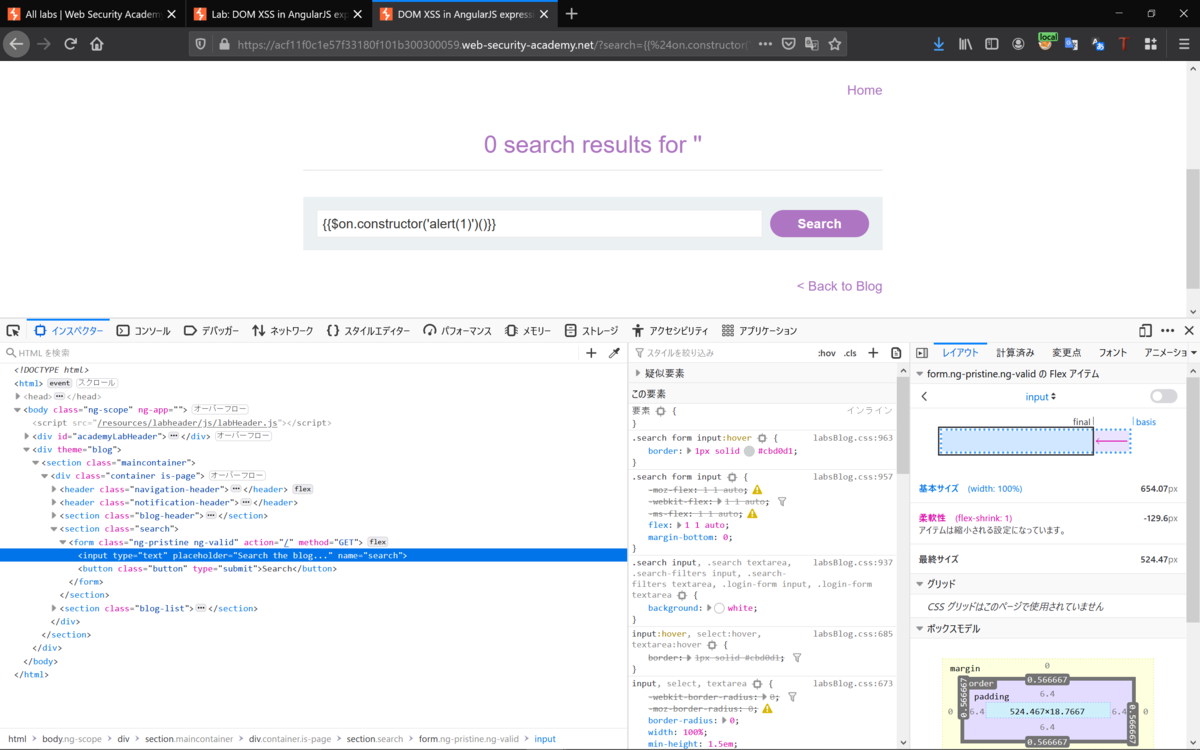
Task: Click the tracking protection shield icon
Action: 201,44
